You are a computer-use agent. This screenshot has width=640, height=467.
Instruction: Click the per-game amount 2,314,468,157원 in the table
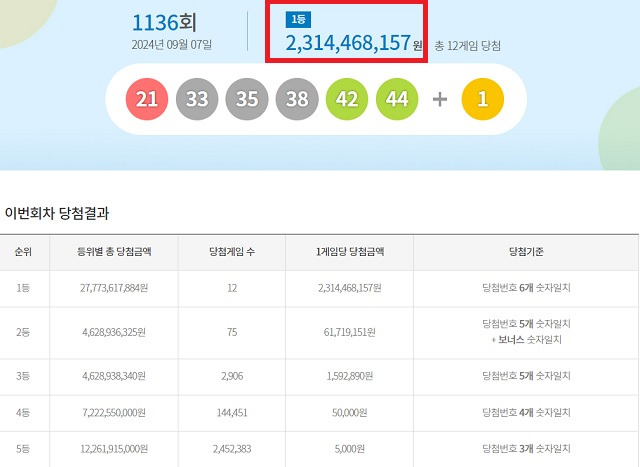[350, 288]
